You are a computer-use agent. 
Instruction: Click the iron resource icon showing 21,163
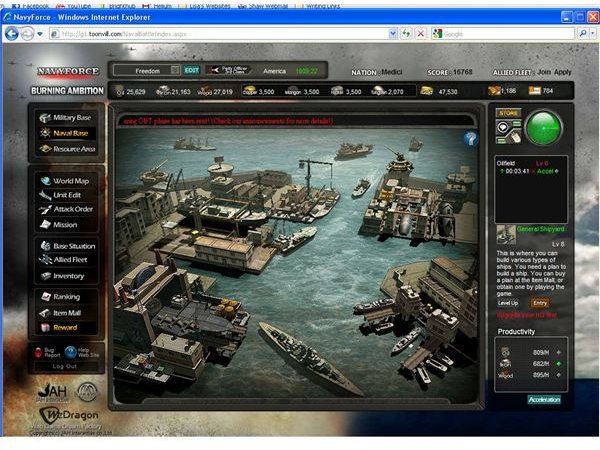point(163,91)
